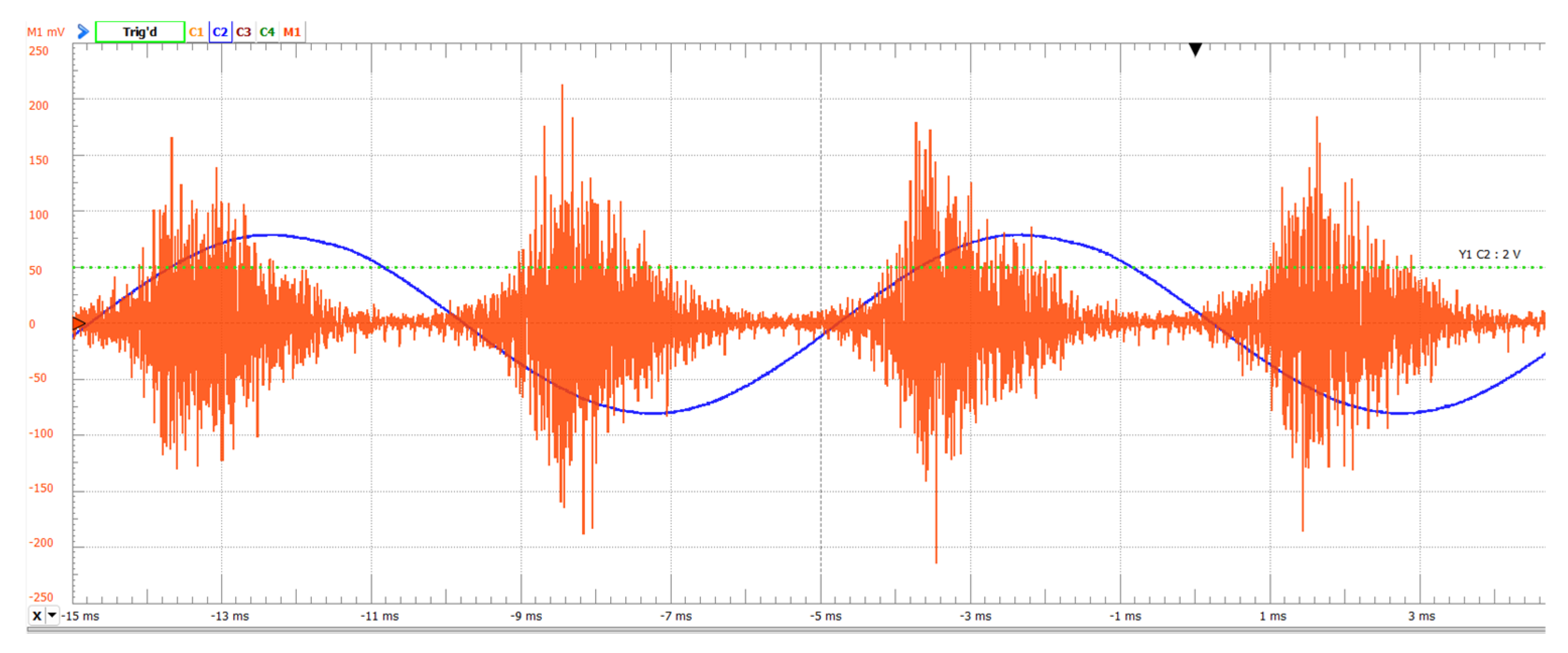Select the C2 channel tab
Viewport: 1568px width, 653px height.
click(x=220, y=32)
